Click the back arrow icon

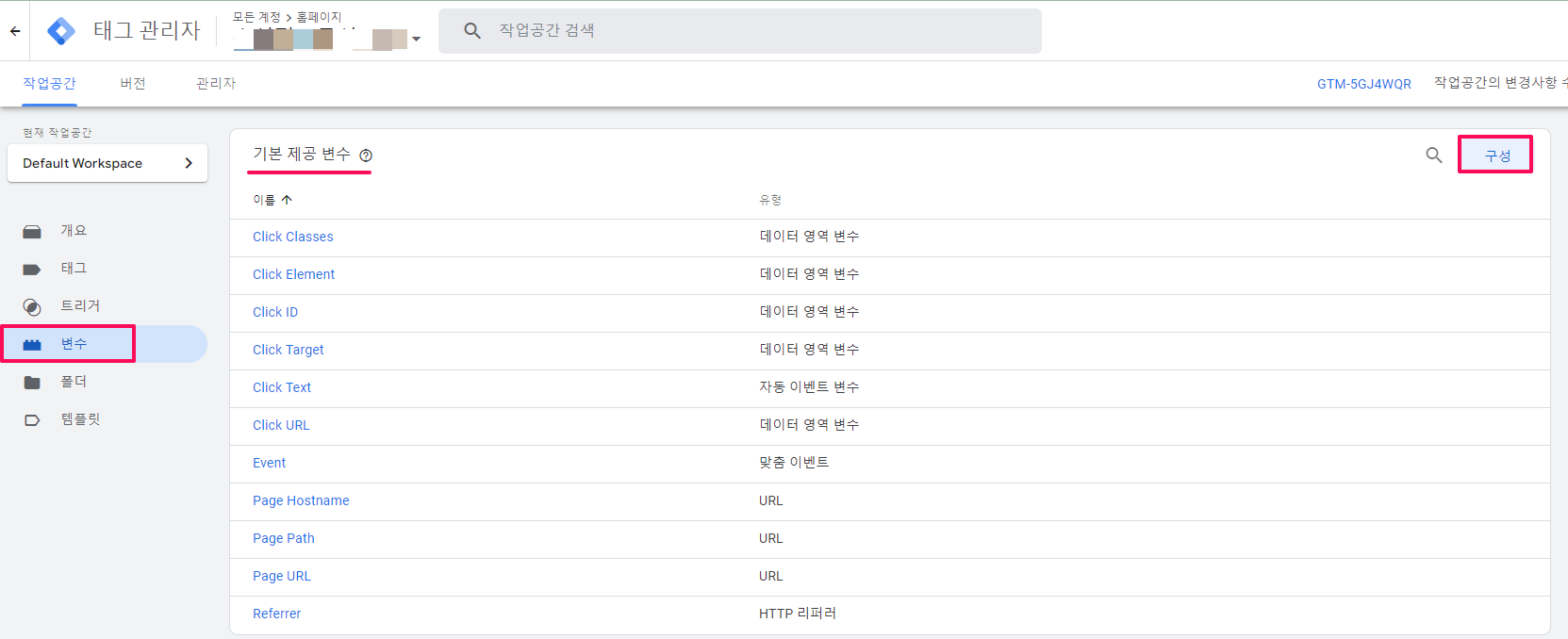[15, 31]
